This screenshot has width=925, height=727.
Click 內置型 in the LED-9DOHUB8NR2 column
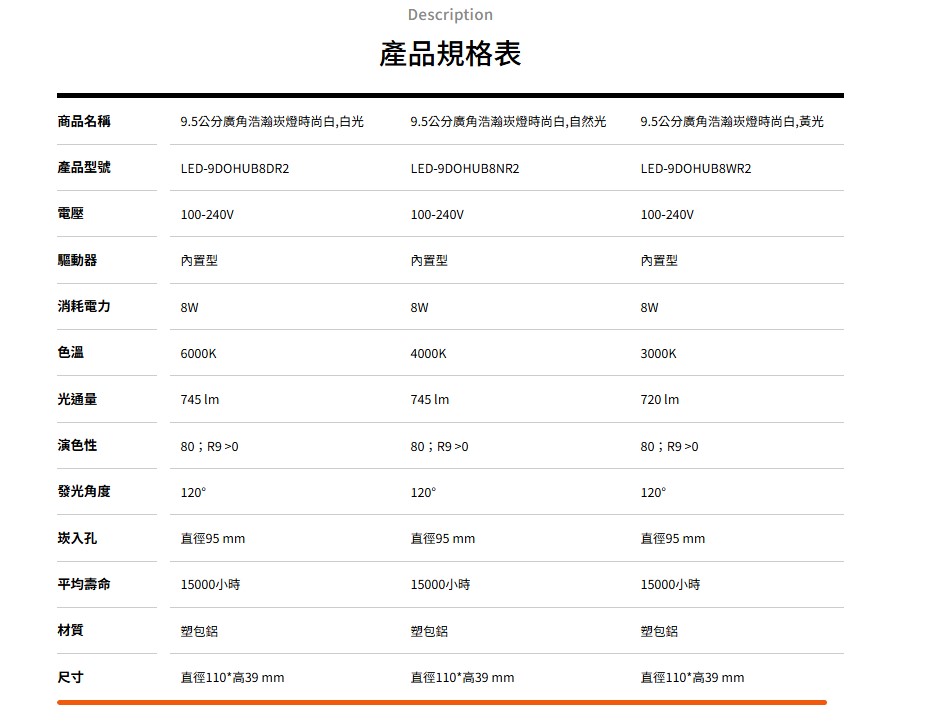429,260
